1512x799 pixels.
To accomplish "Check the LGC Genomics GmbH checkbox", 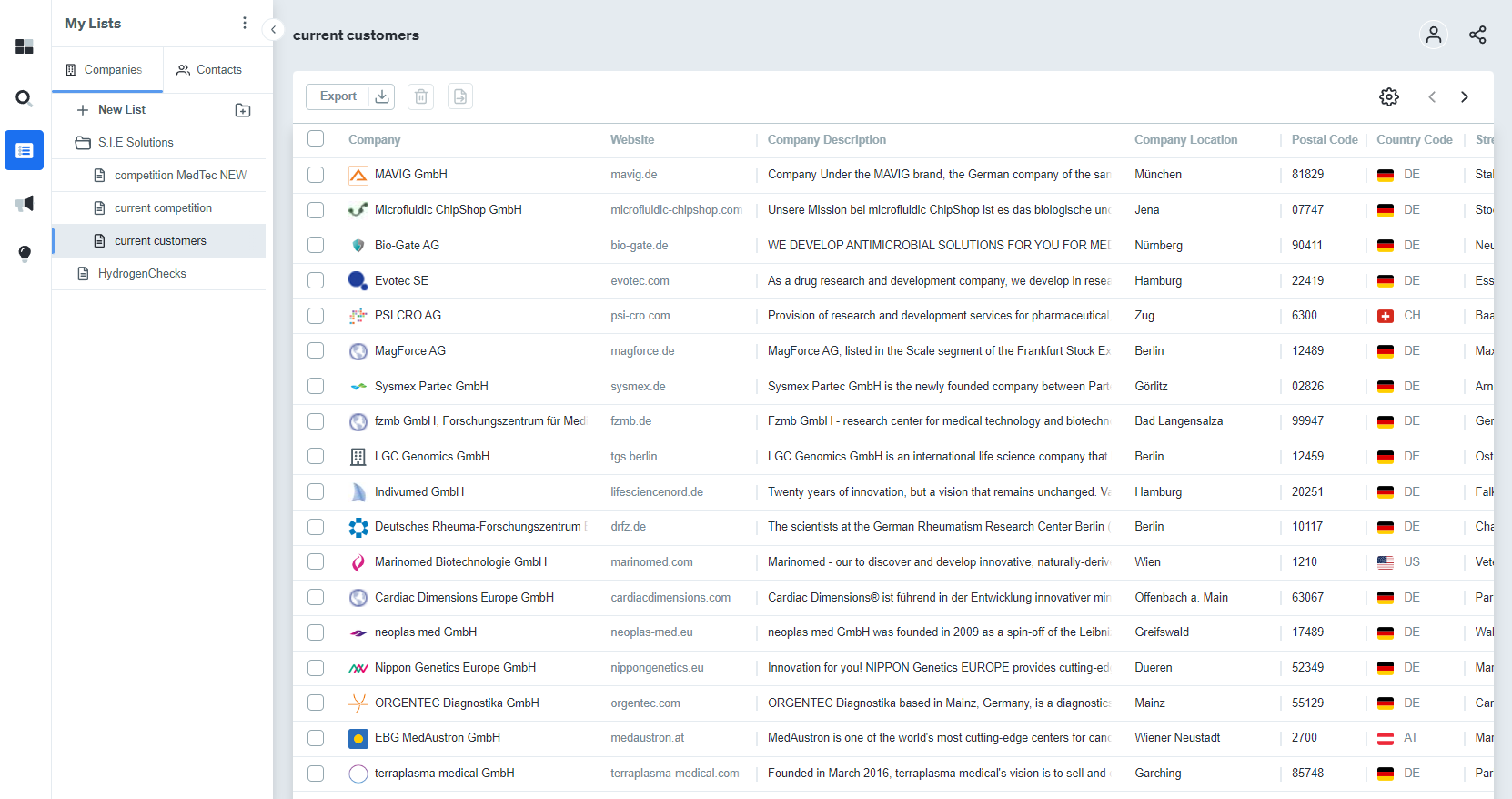I will 316,456.
